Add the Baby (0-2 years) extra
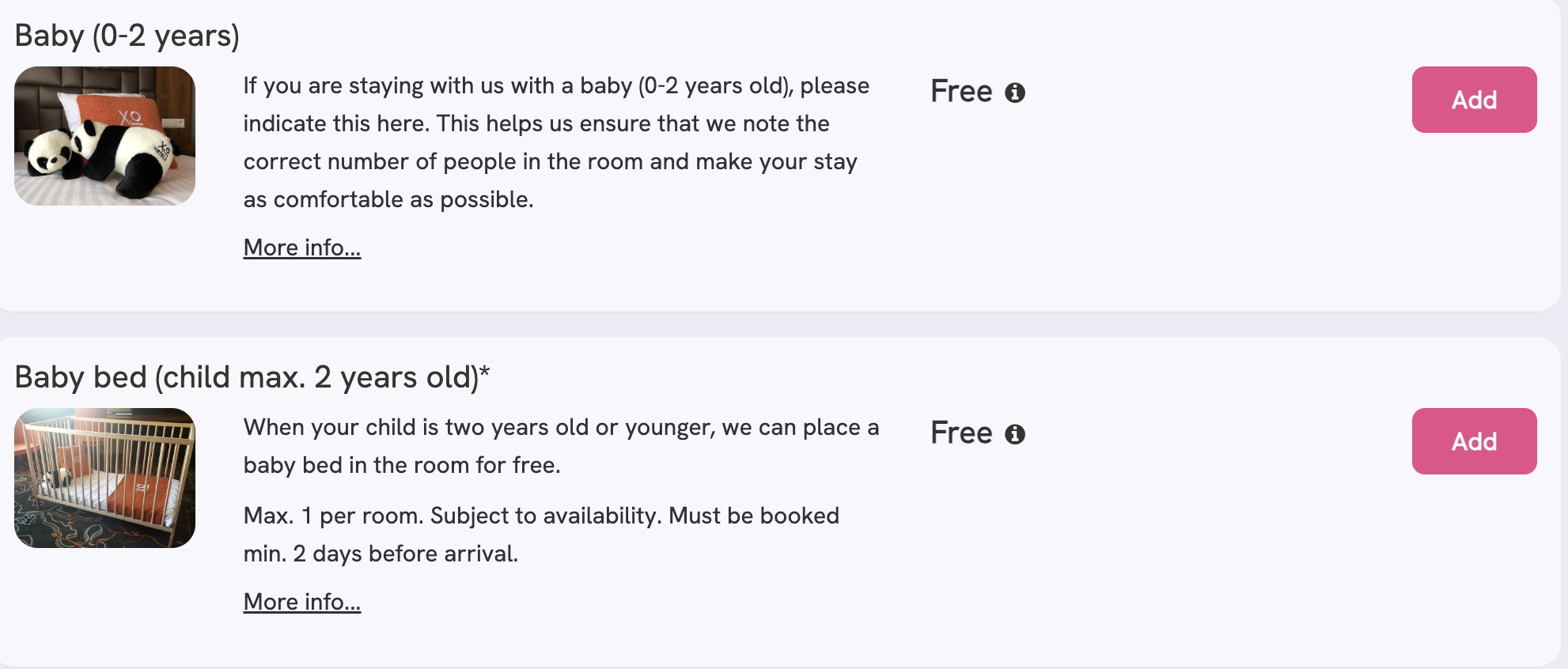Viewport: 1568px width, 669px height. click(1474, 100)
